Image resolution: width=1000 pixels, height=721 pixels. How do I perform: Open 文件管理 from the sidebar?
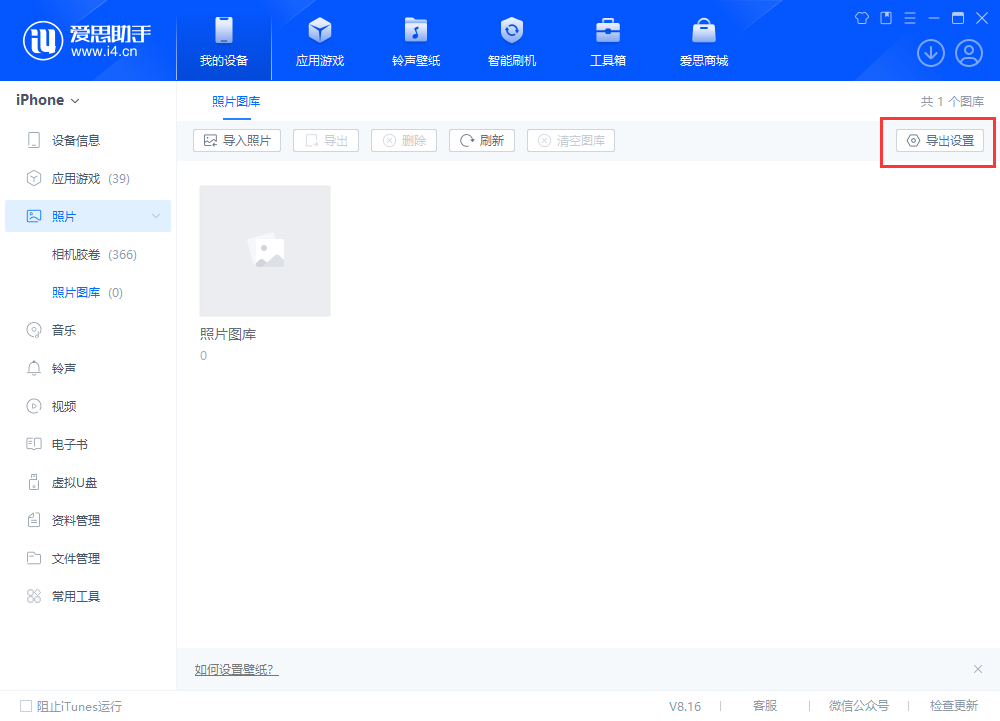point(68,558)
